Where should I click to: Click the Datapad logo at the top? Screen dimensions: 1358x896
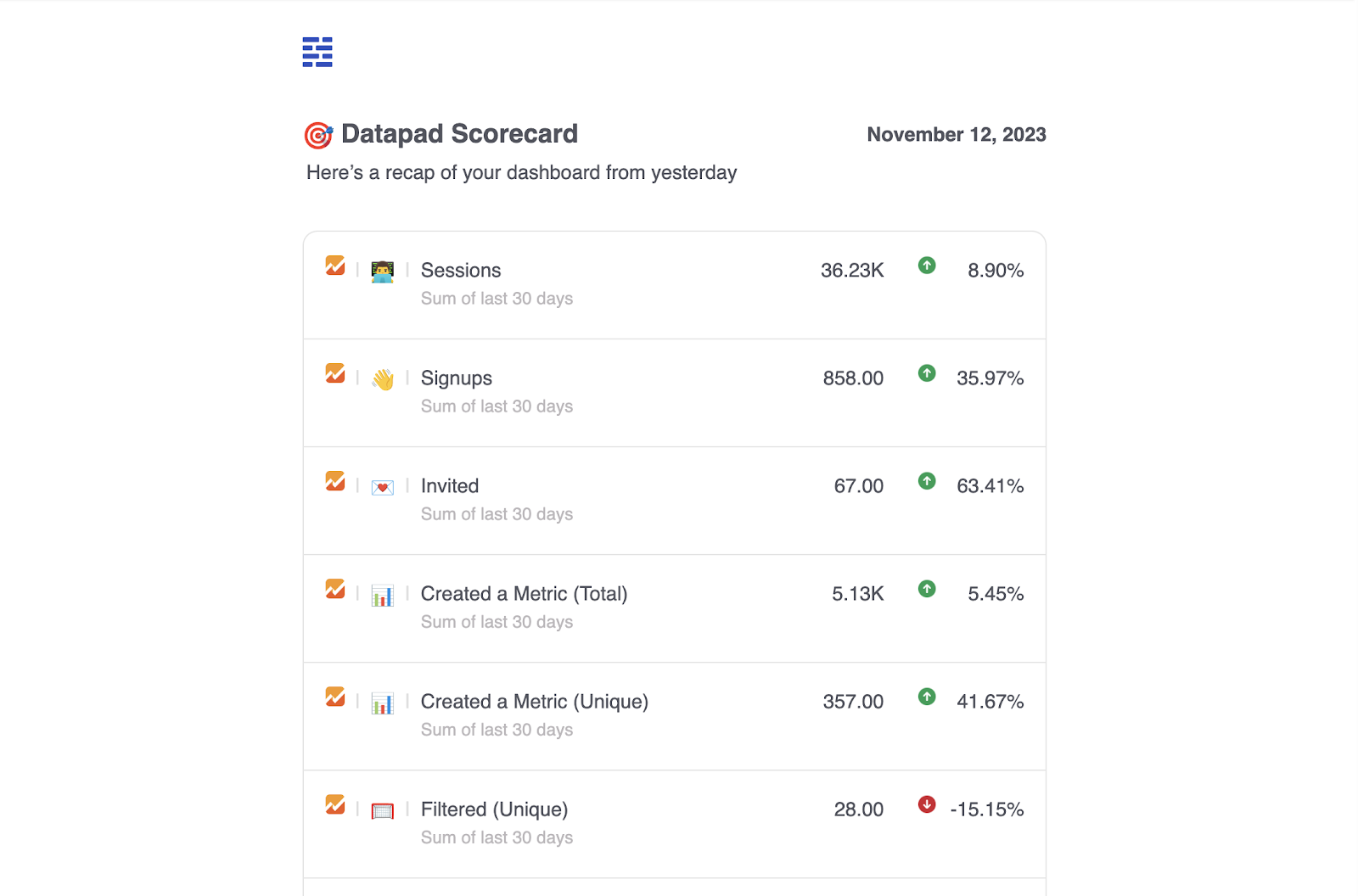point(317,52)
